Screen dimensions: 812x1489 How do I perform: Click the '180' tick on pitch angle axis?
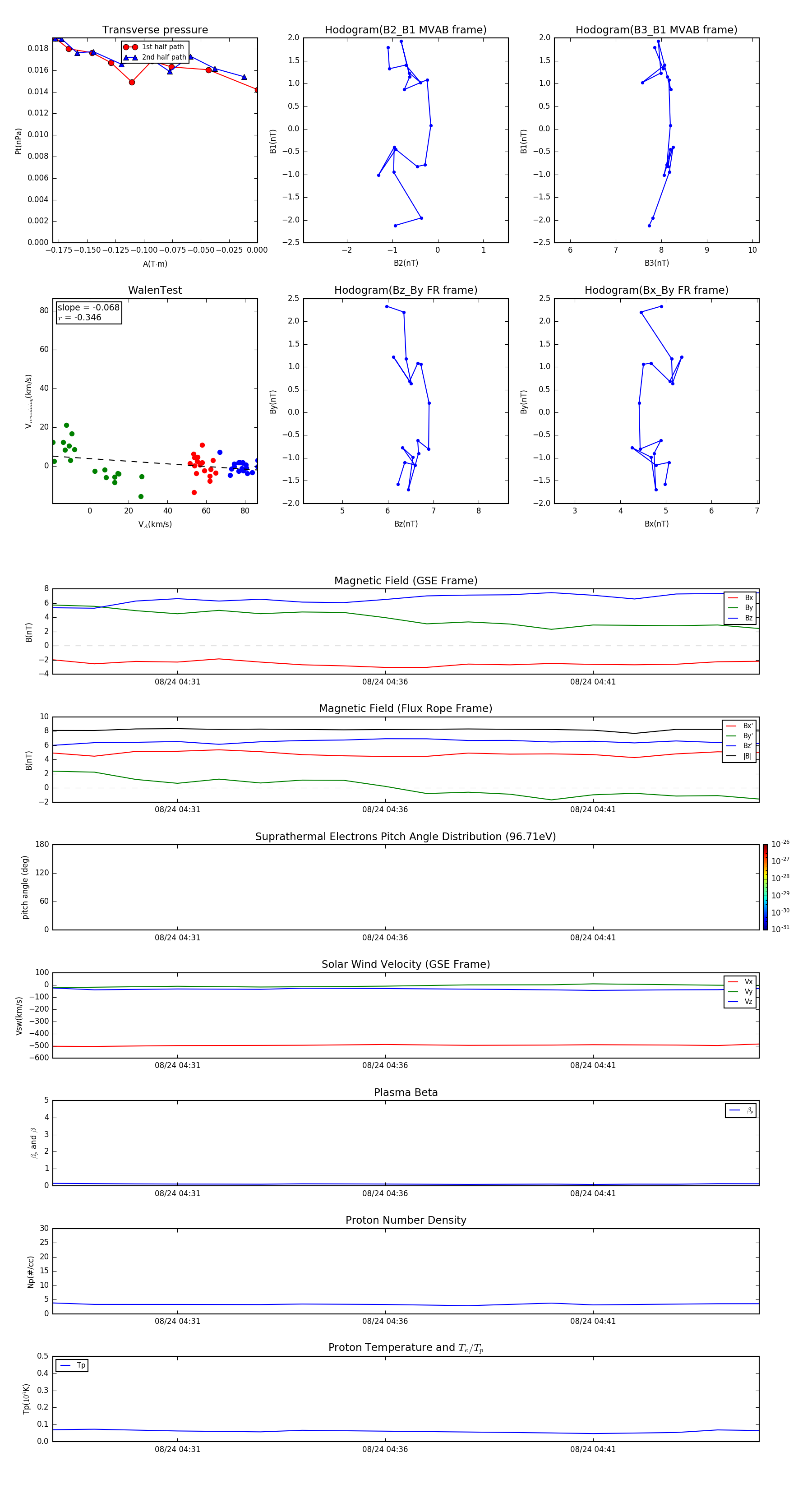42,845
